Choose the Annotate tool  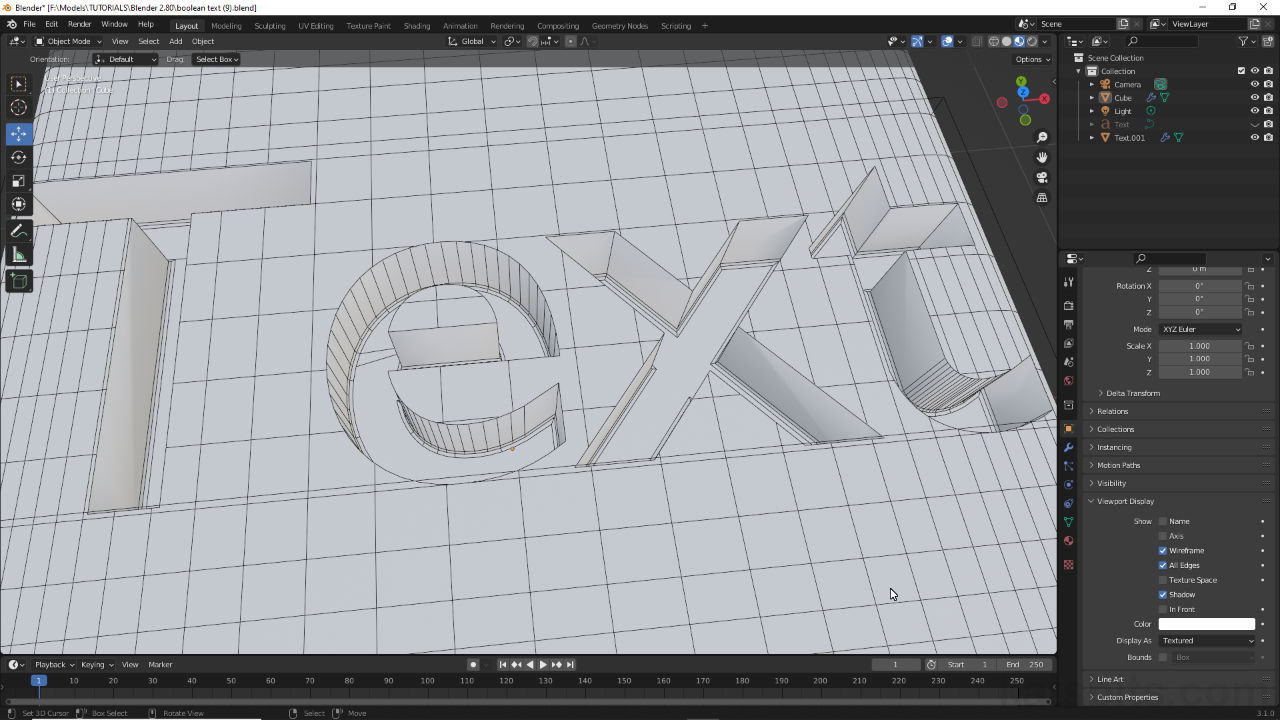pos(18,230)
